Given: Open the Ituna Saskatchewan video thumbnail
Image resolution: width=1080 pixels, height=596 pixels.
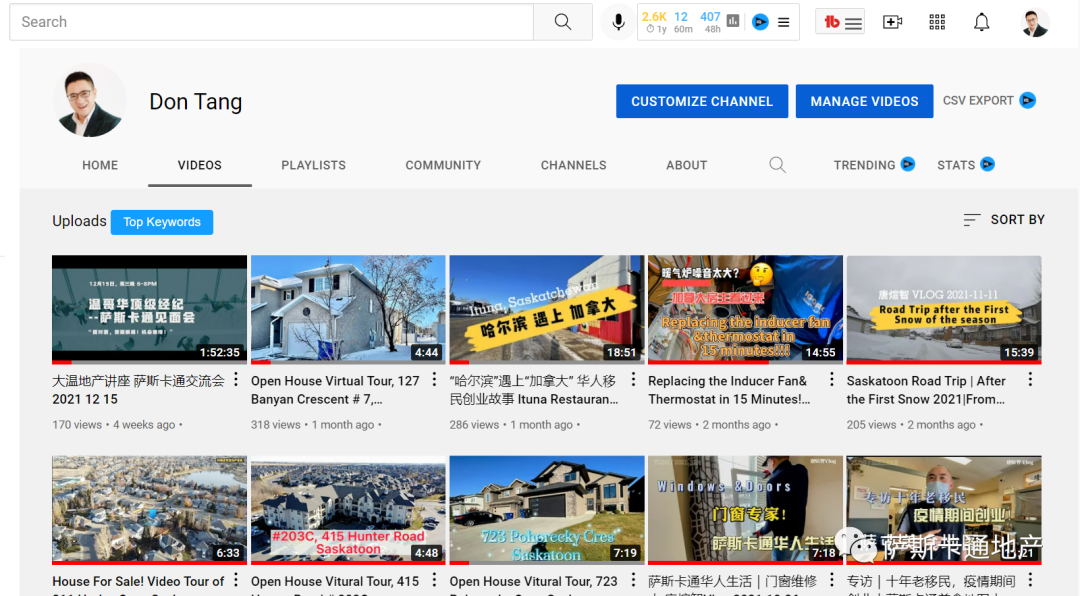Looking at the screenshot, I should (x=547, y=309).
